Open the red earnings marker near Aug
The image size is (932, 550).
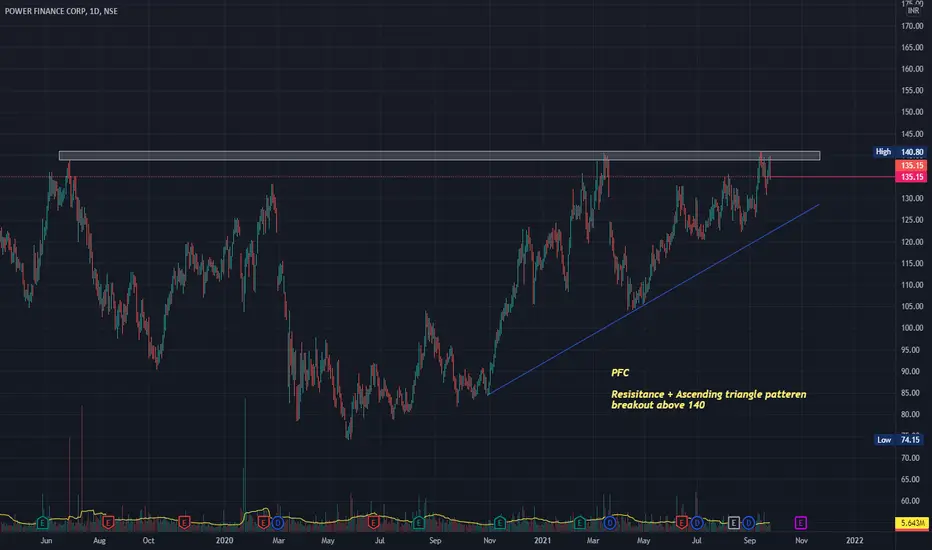click(108, 523)
